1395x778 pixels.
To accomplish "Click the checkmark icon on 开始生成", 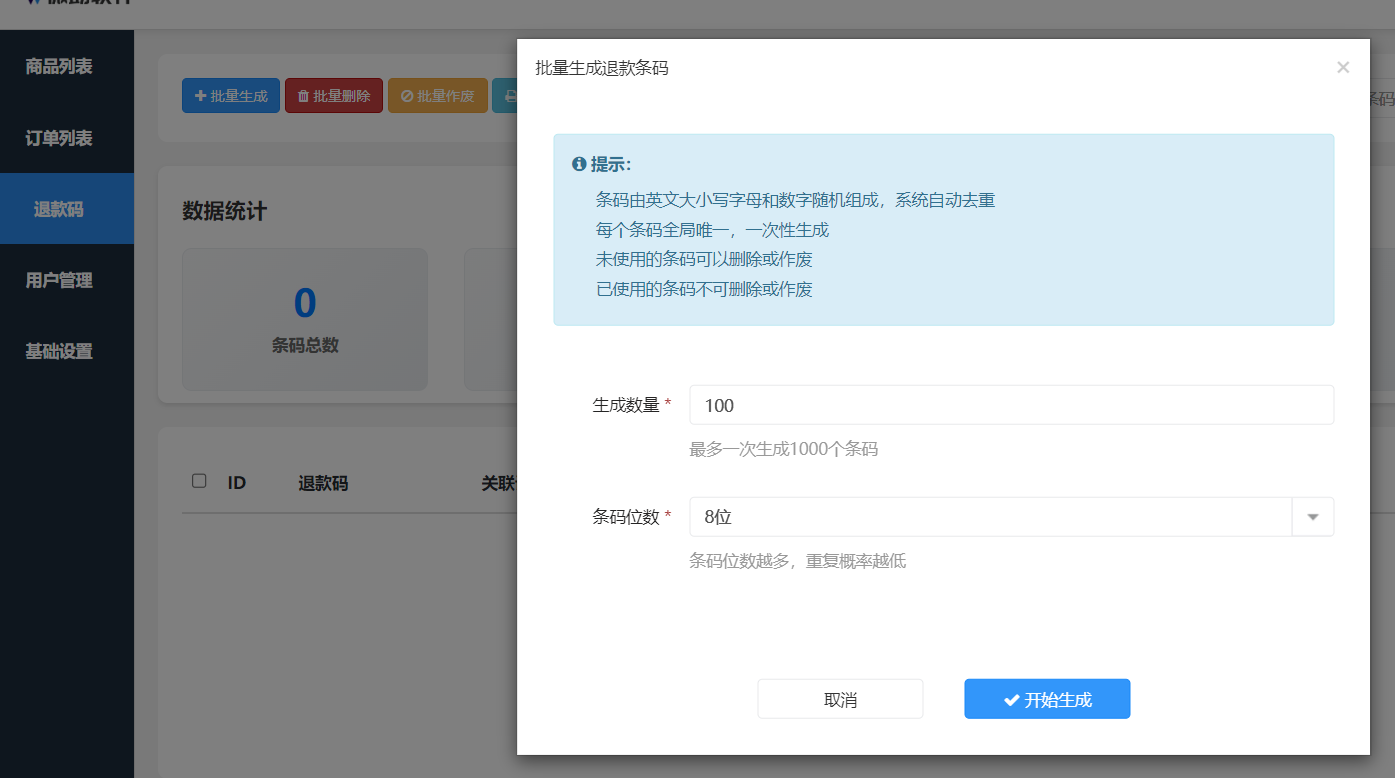I will coord(1012,700).
